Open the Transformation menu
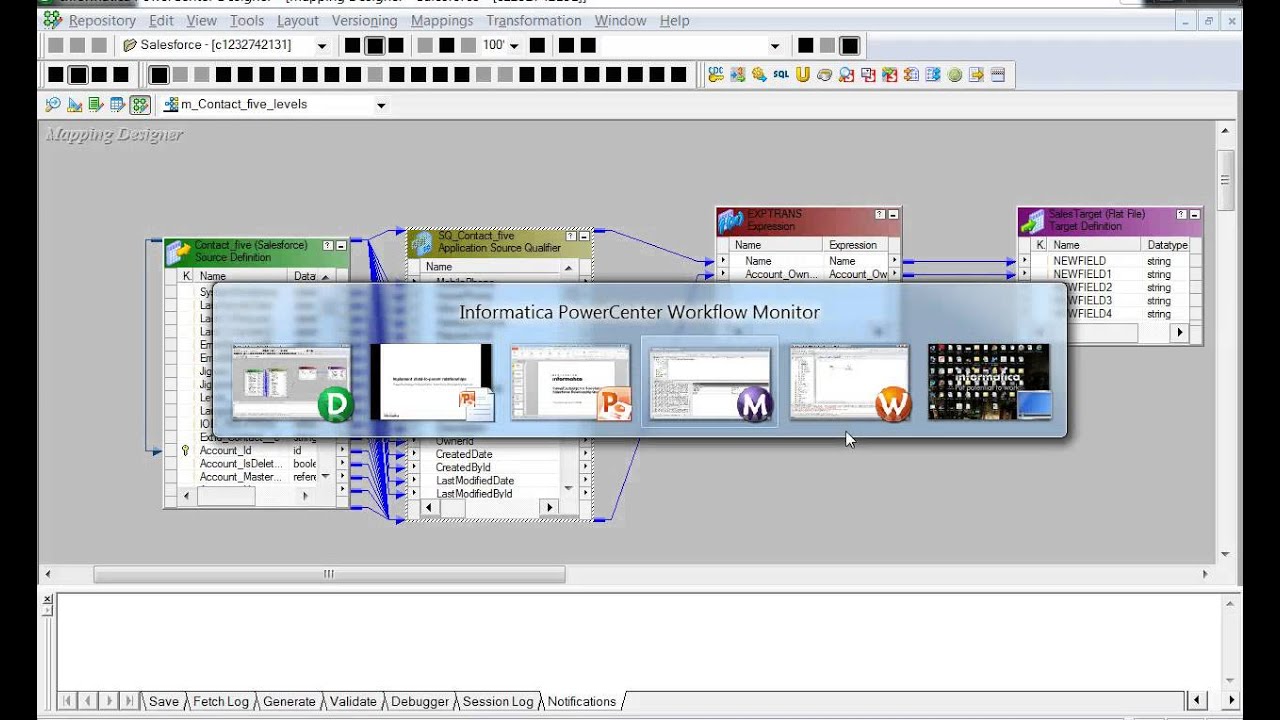 (534, 20)
